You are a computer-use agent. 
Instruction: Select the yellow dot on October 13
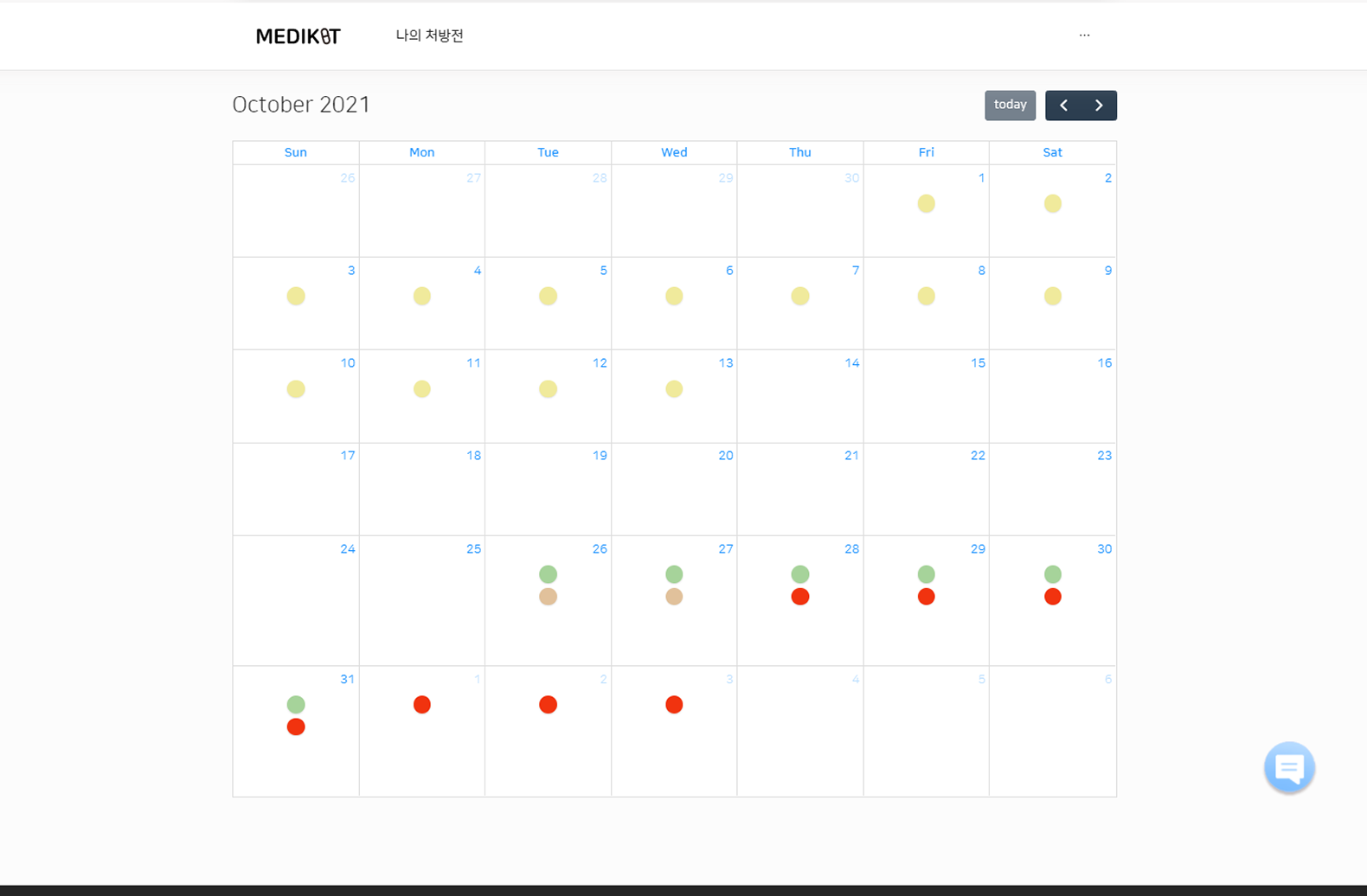[x=674, y=389]
